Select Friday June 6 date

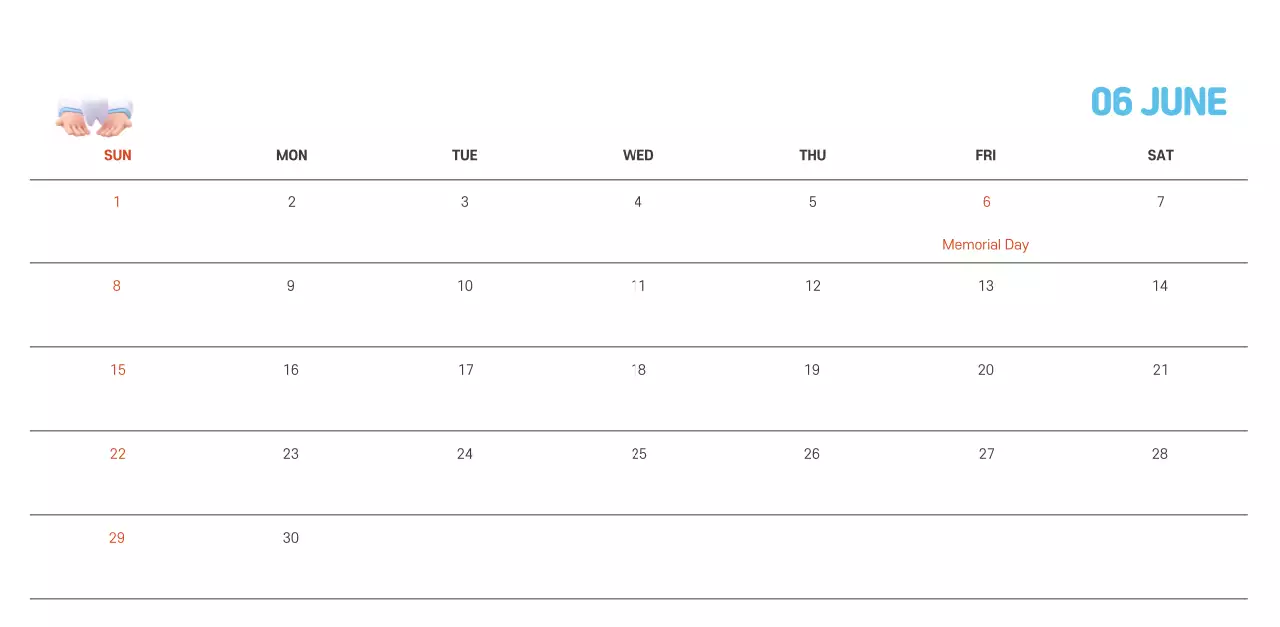(986, 202)
